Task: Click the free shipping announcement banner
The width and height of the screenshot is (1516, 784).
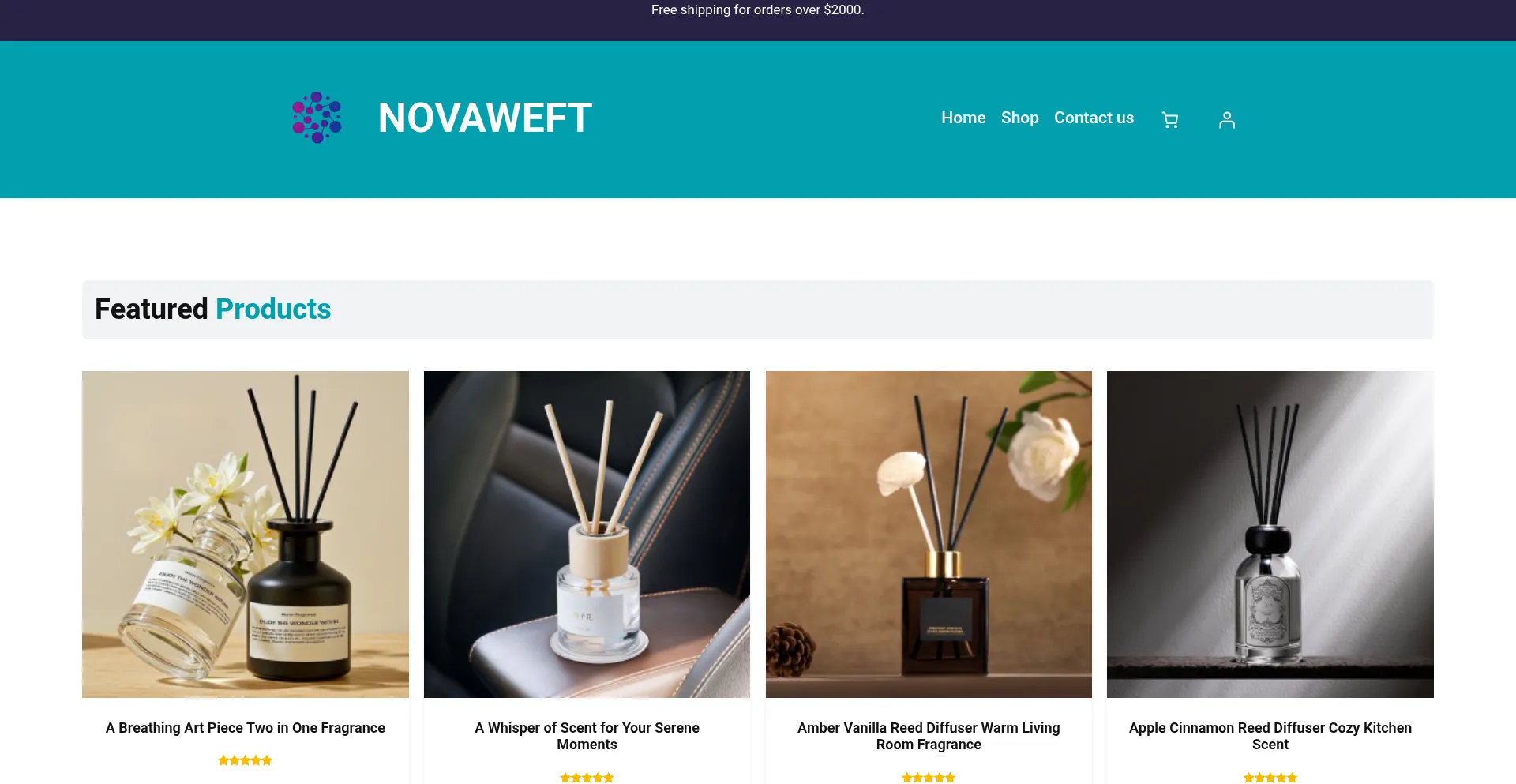Action: (x=758, y=10)
